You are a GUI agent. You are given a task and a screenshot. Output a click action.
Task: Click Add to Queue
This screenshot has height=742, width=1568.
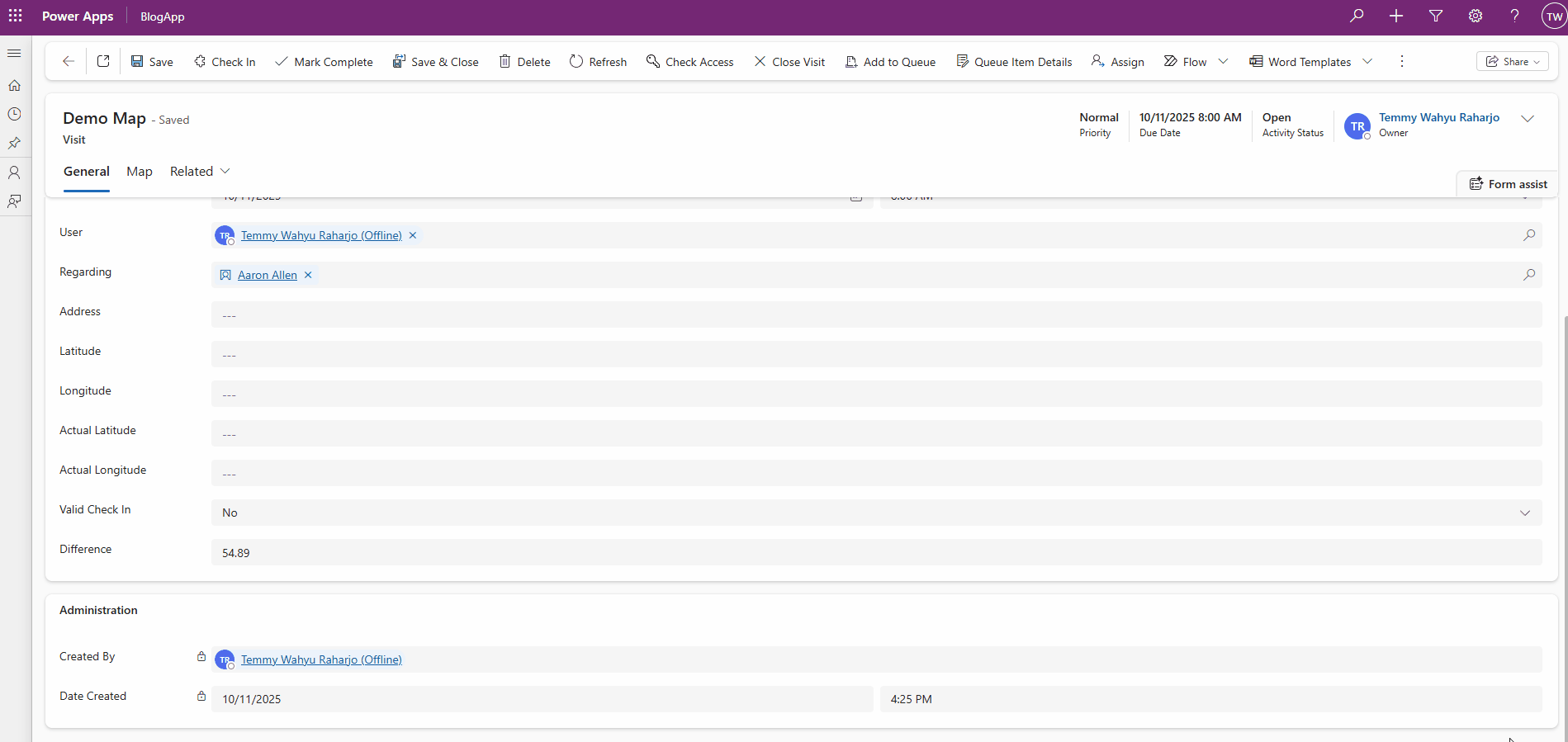890,62
